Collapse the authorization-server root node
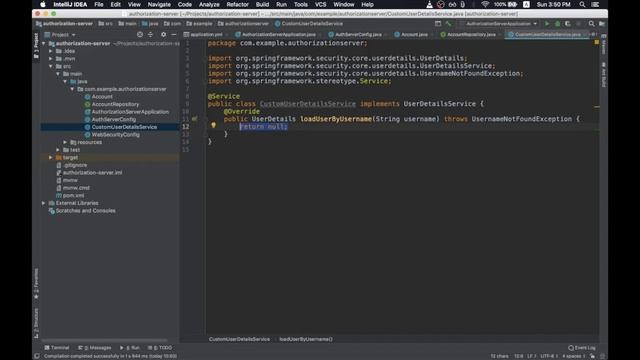Viewport: 640px width, 360px height. [44, 43]
